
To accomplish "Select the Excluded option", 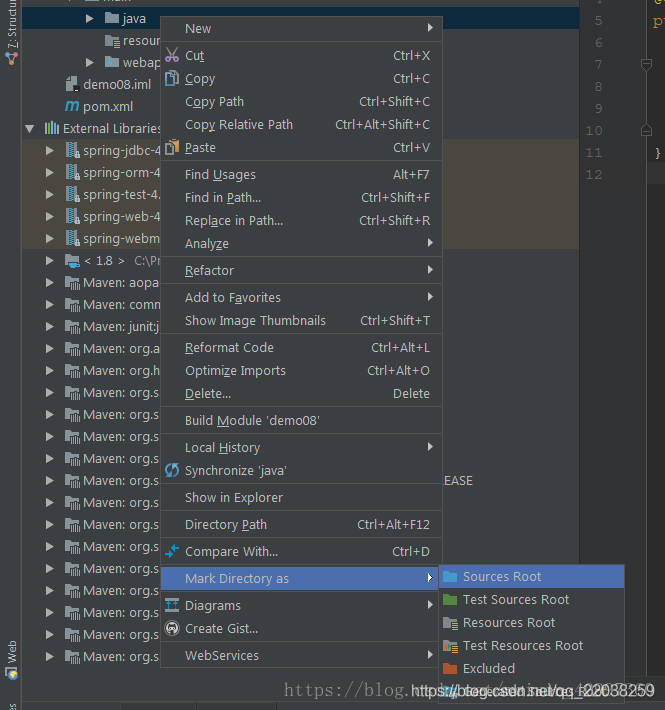I will [x=532, y=668].
